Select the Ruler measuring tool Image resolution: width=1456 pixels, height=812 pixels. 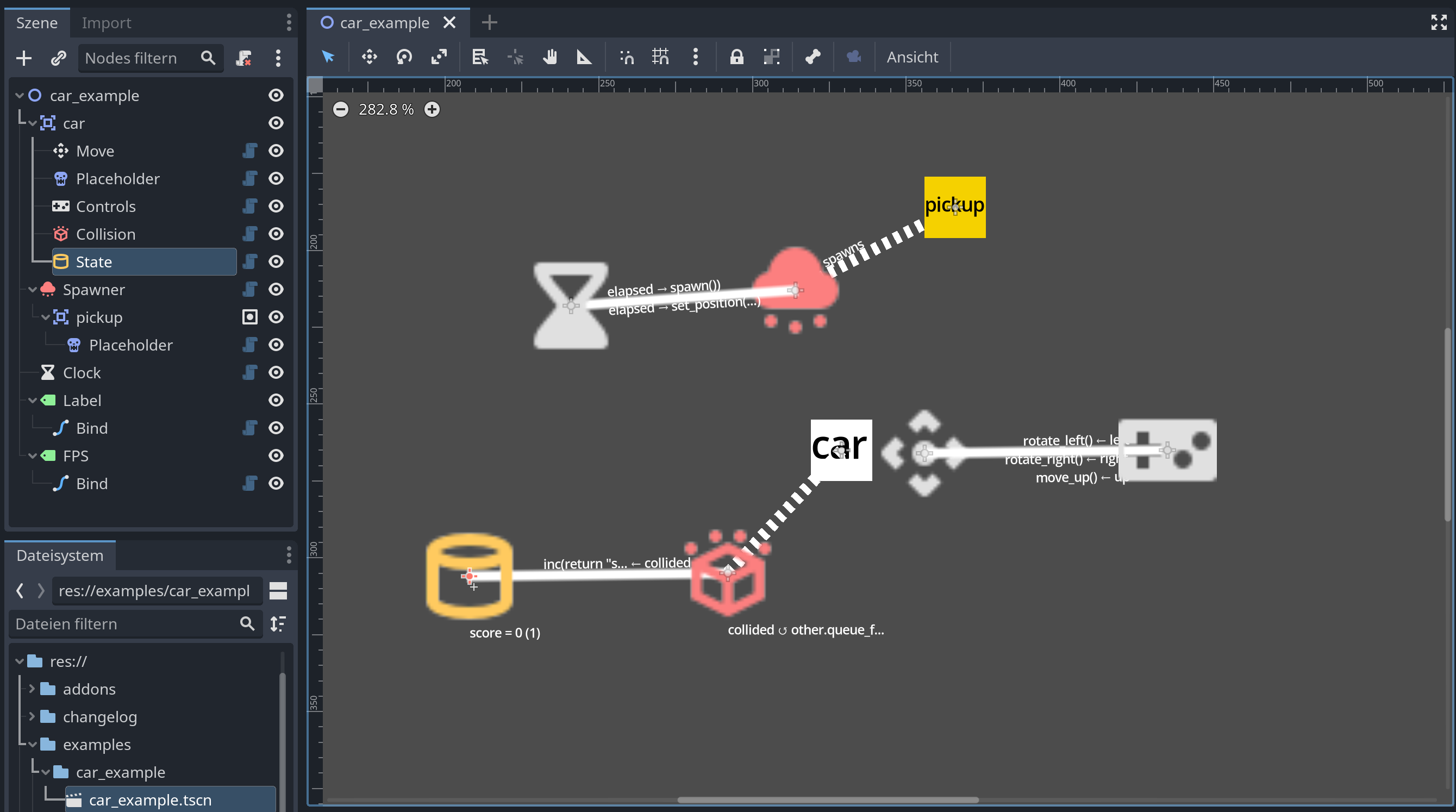tap(584, 57)
